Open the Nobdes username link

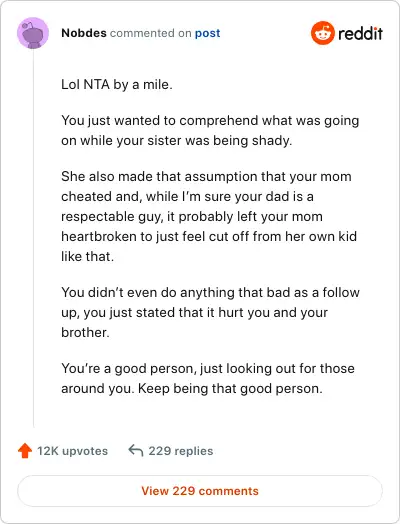tap(84, 33)
